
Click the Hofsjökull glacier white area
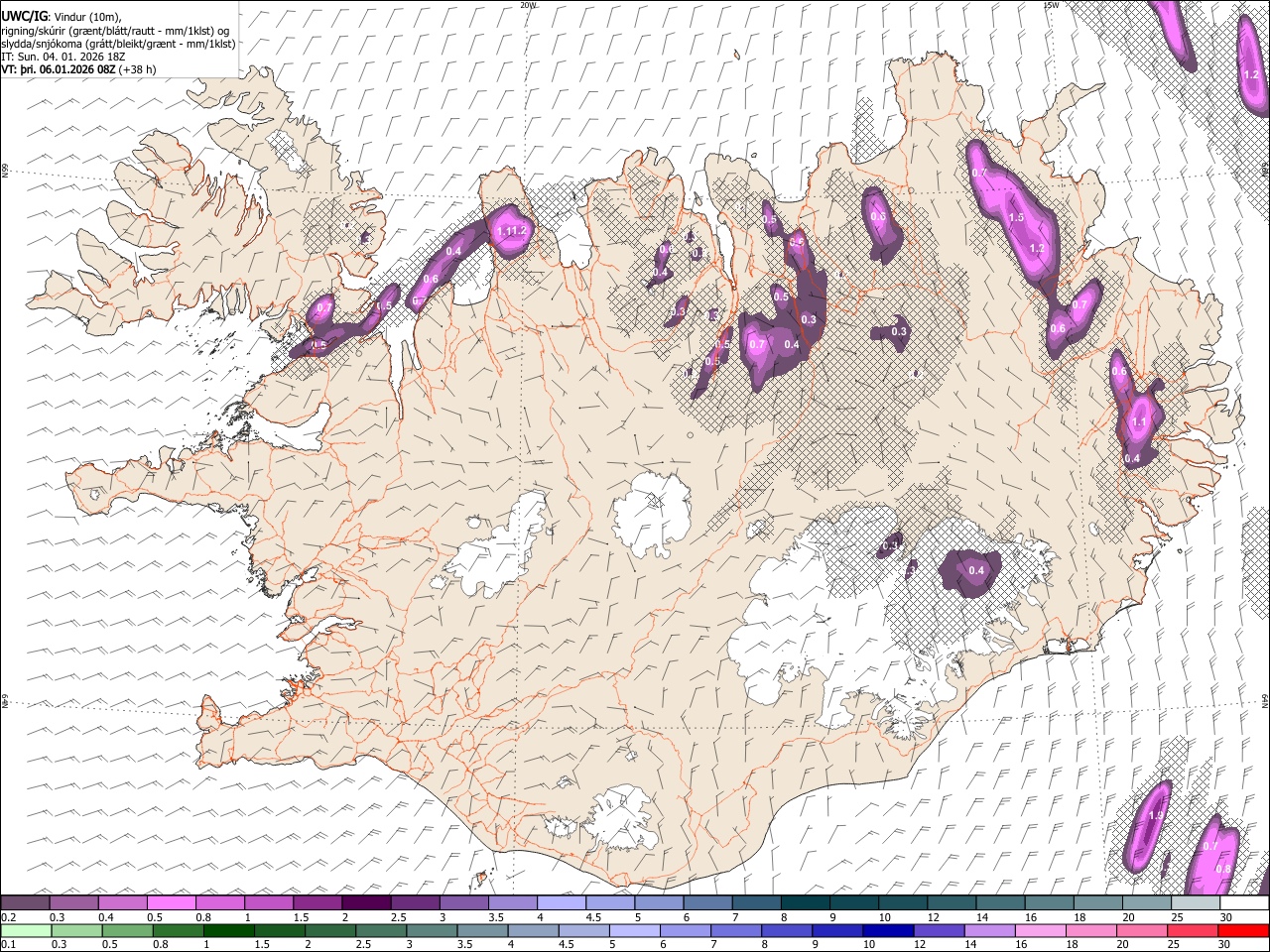coord(652,514)
